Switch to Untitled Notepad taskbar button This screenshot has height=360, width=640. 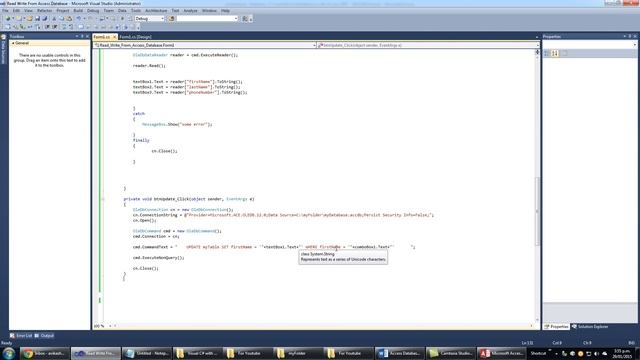tap(147, 353)
